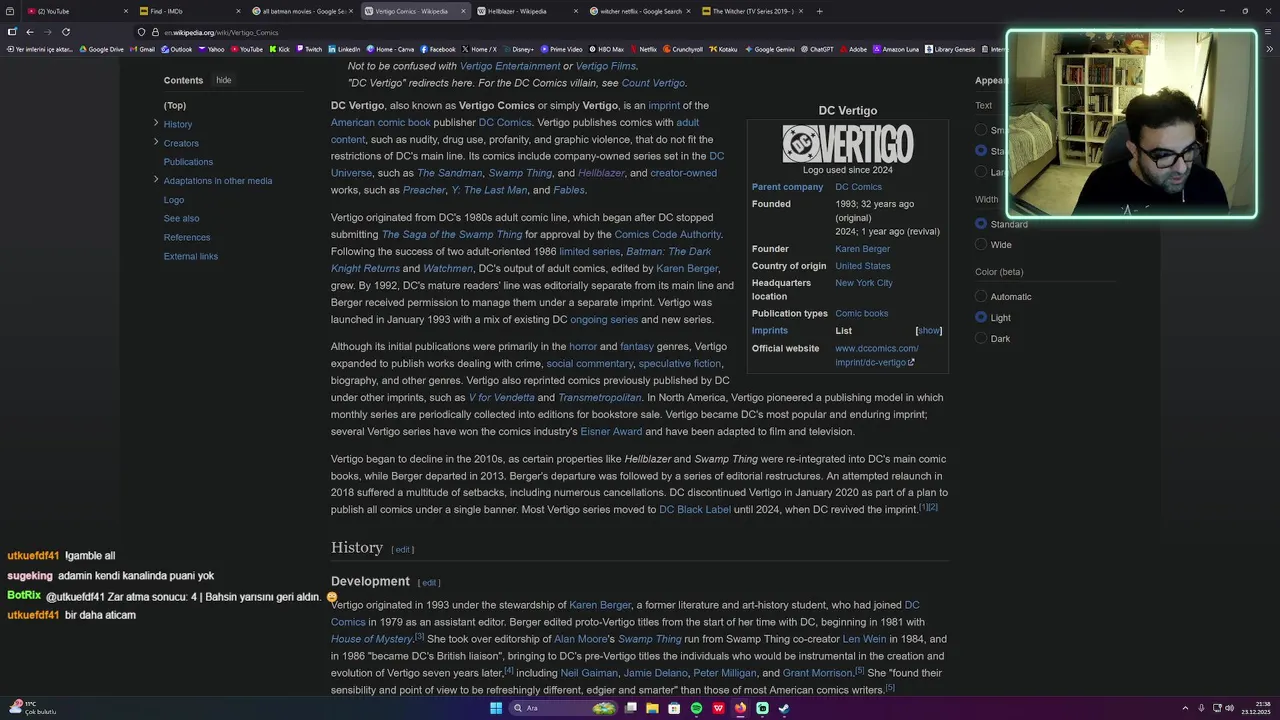Open Spotify from the taskbar
This screenshot has height=720, width=1280.
[x=696, y=708]
